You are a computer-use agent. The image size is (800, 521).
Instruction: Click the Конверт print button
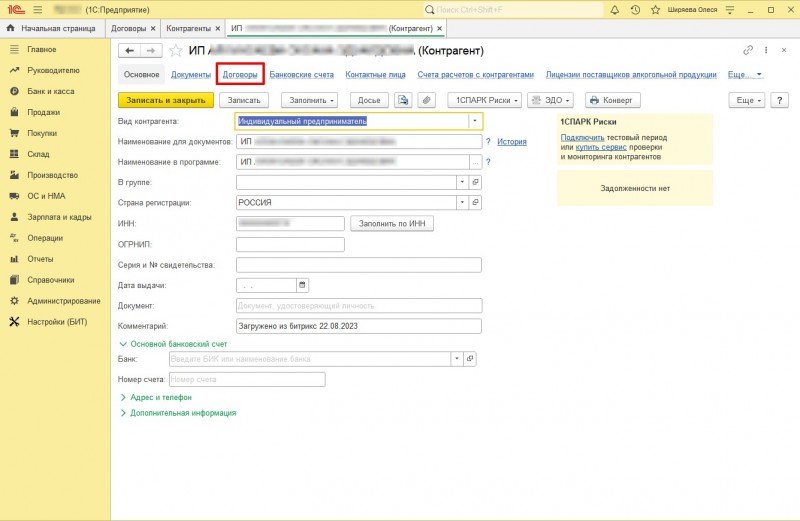point(612,100)
